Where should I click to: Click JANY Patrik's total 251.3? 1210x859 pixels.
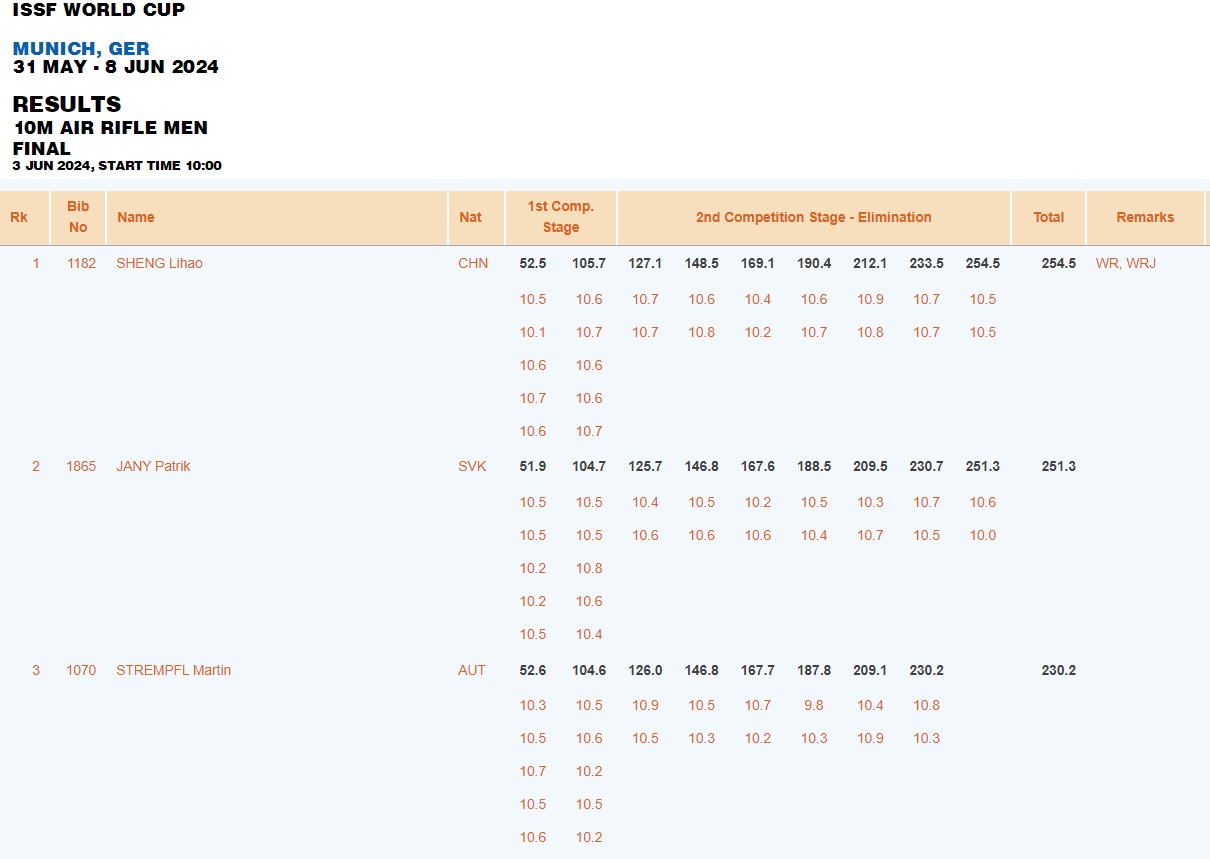pyautogui.click(x=1059, y=466)
